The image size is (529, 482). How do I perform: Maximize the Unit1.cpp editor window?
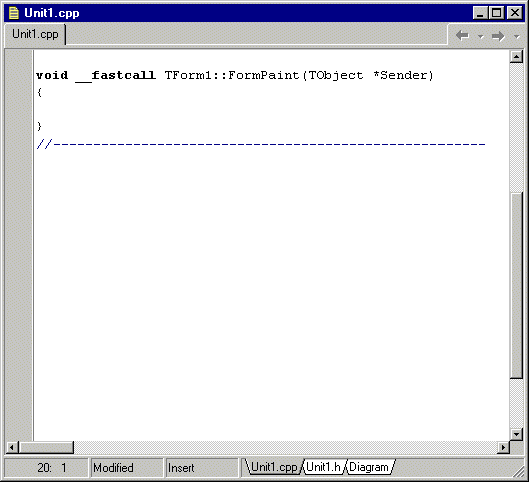point(497,13)
